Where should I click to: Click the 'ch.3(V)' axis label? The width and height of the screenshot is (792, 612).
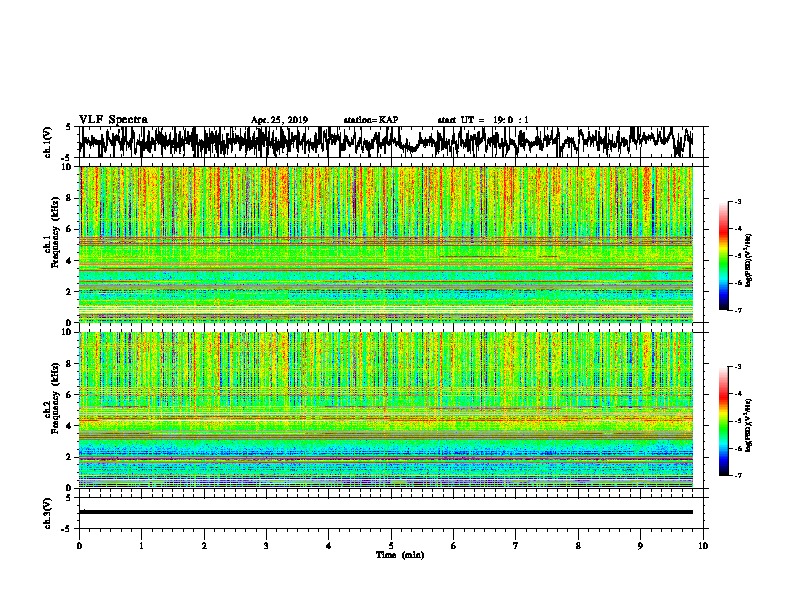tap(48, 513)
